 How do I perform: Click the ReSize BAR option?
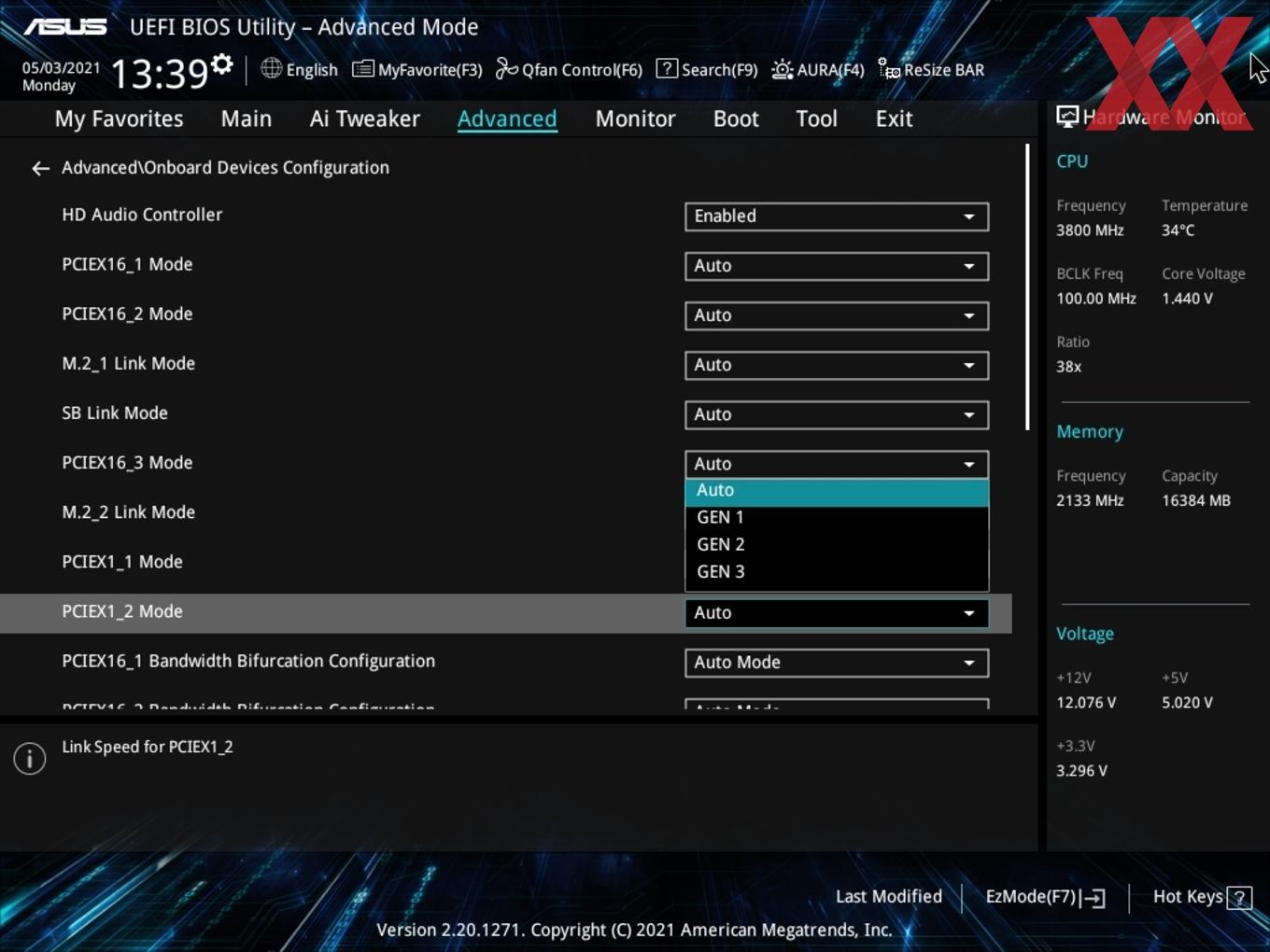(x=931, y=70)
